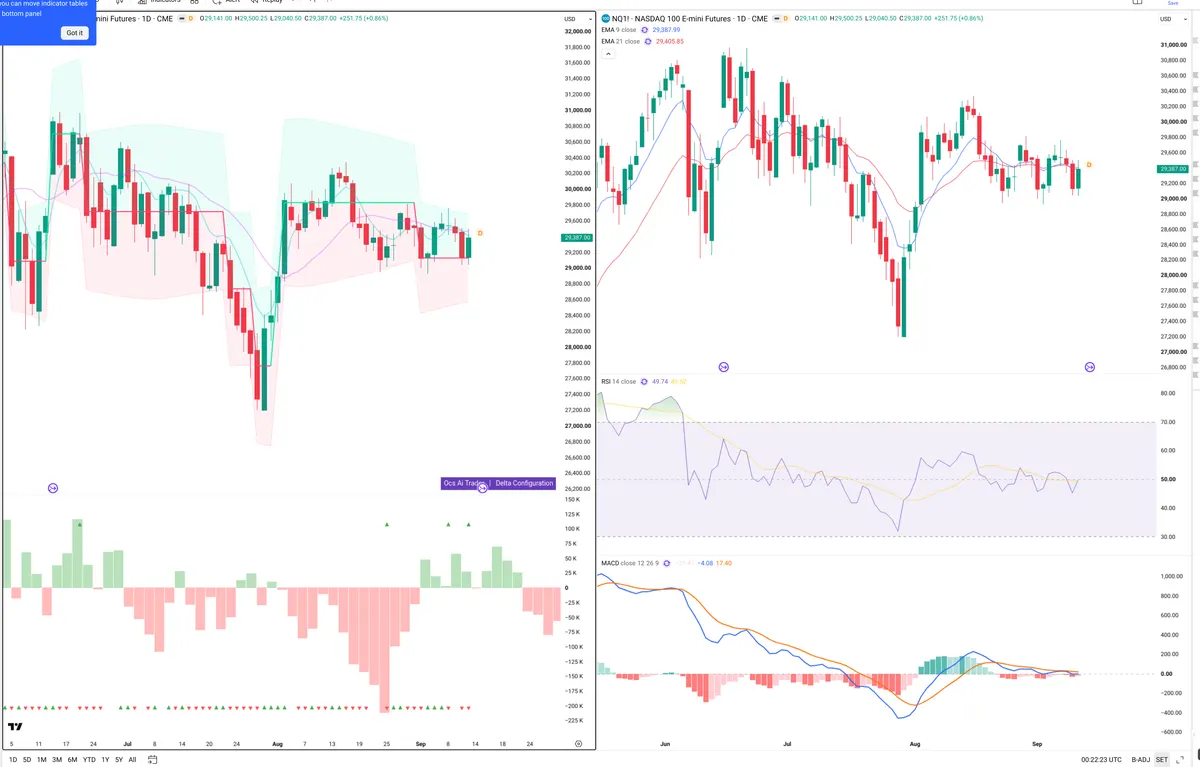Viewport: 1200px width, 767px height.
Task: Click the Sep label on right time axis
Action: [x=1037, y=744]
